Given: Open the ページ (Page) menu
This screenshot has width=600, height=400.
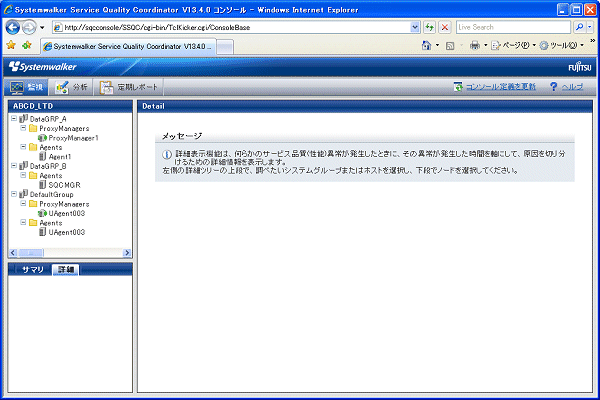Looking at the screenshot, I should coord(513,45).
